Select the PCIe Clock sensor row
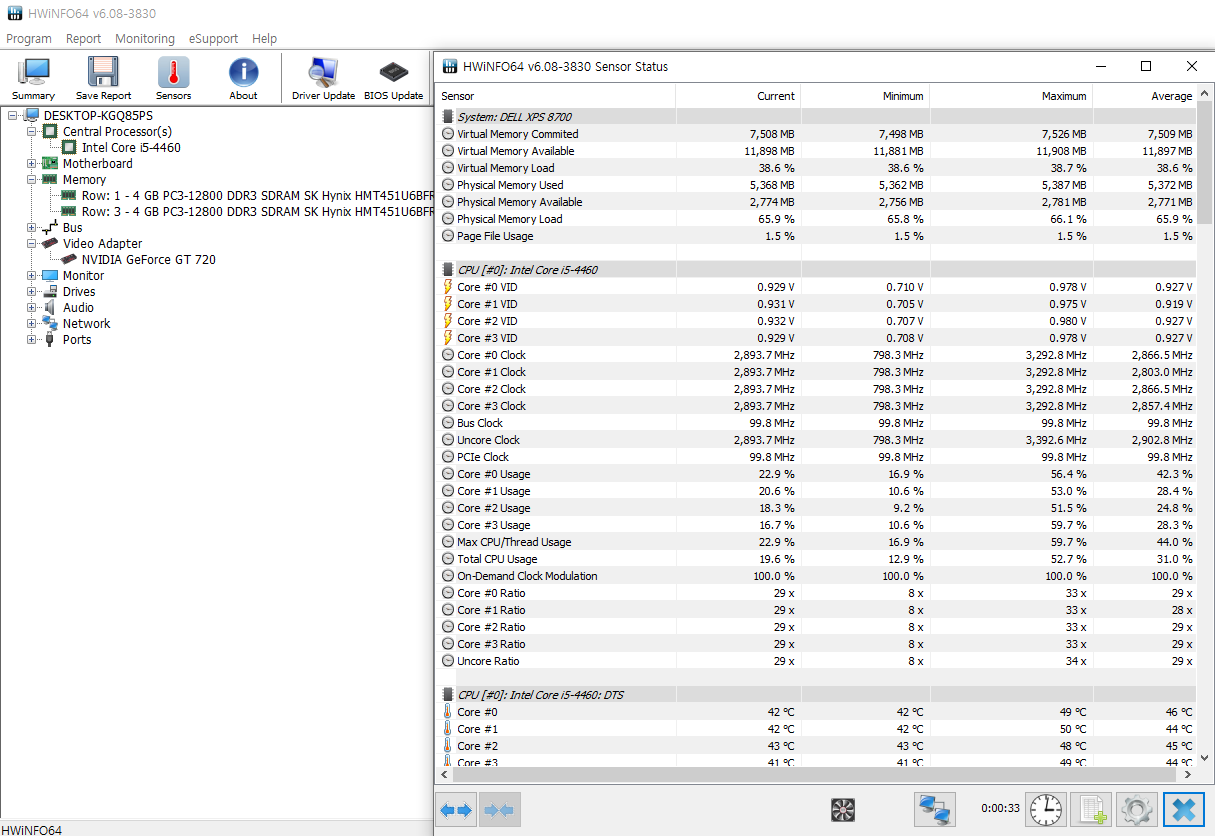The image size is (1215, 836). click(x=817, y=457)
